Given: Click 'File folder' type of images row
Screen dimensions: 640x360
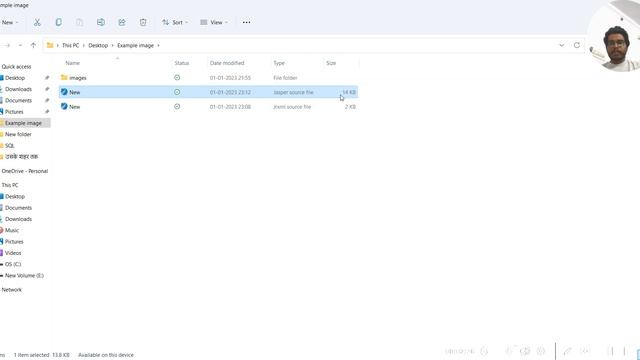Looking at the screenshot, I should coord(285,78).
